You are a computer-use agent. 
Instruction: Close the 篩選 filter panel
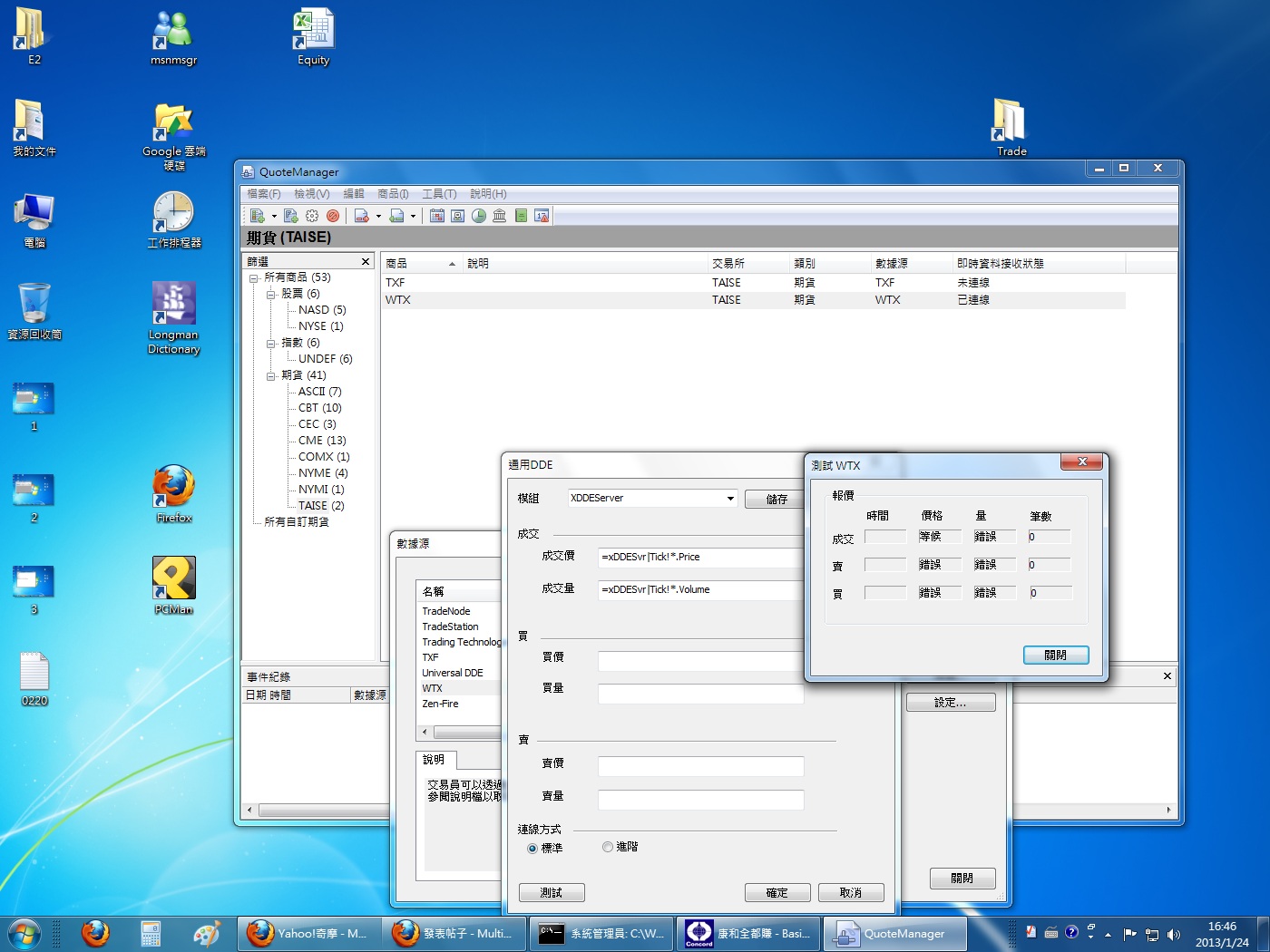pyautogui.click(x=366, y=261)
